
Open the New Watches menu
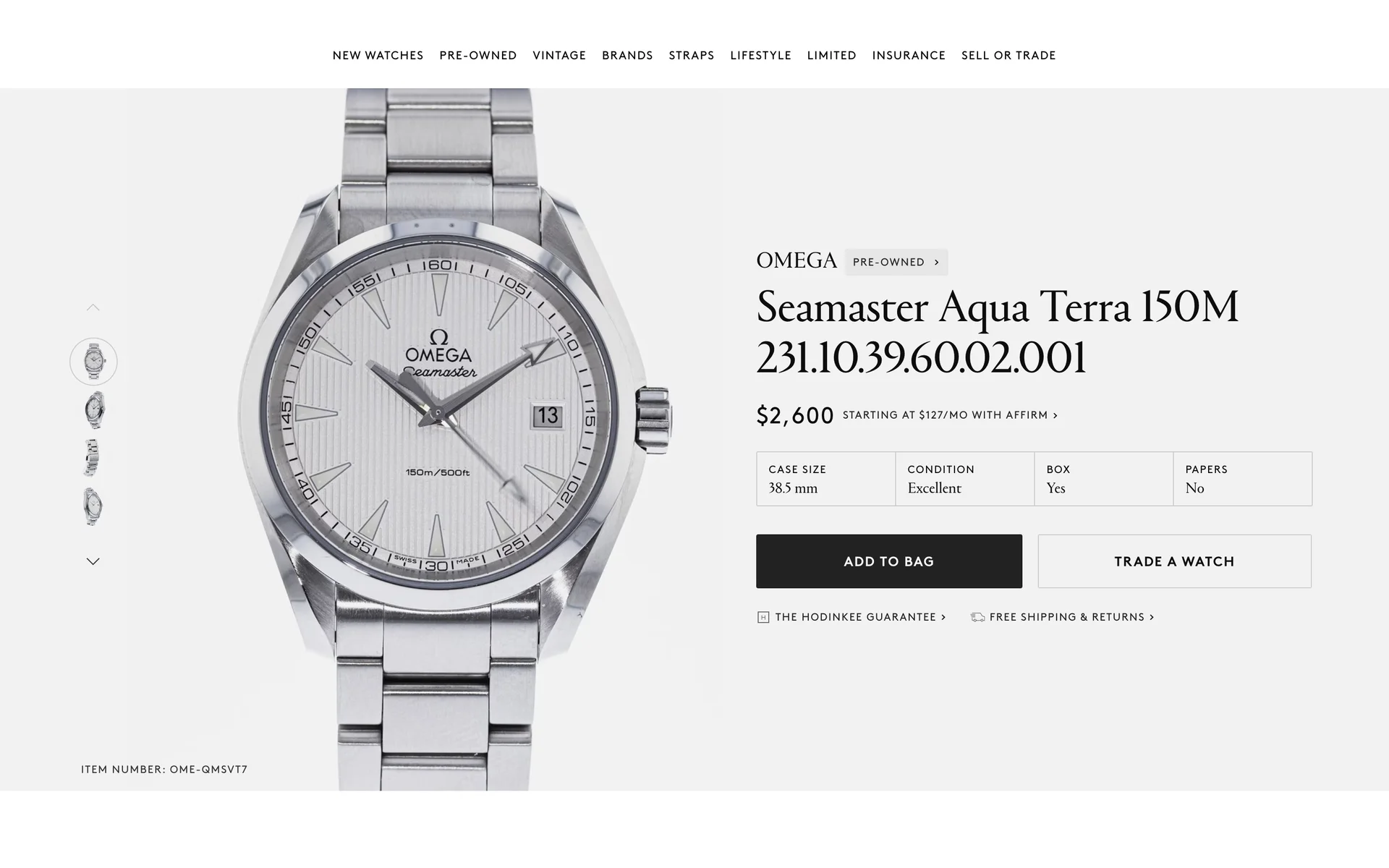378,56
